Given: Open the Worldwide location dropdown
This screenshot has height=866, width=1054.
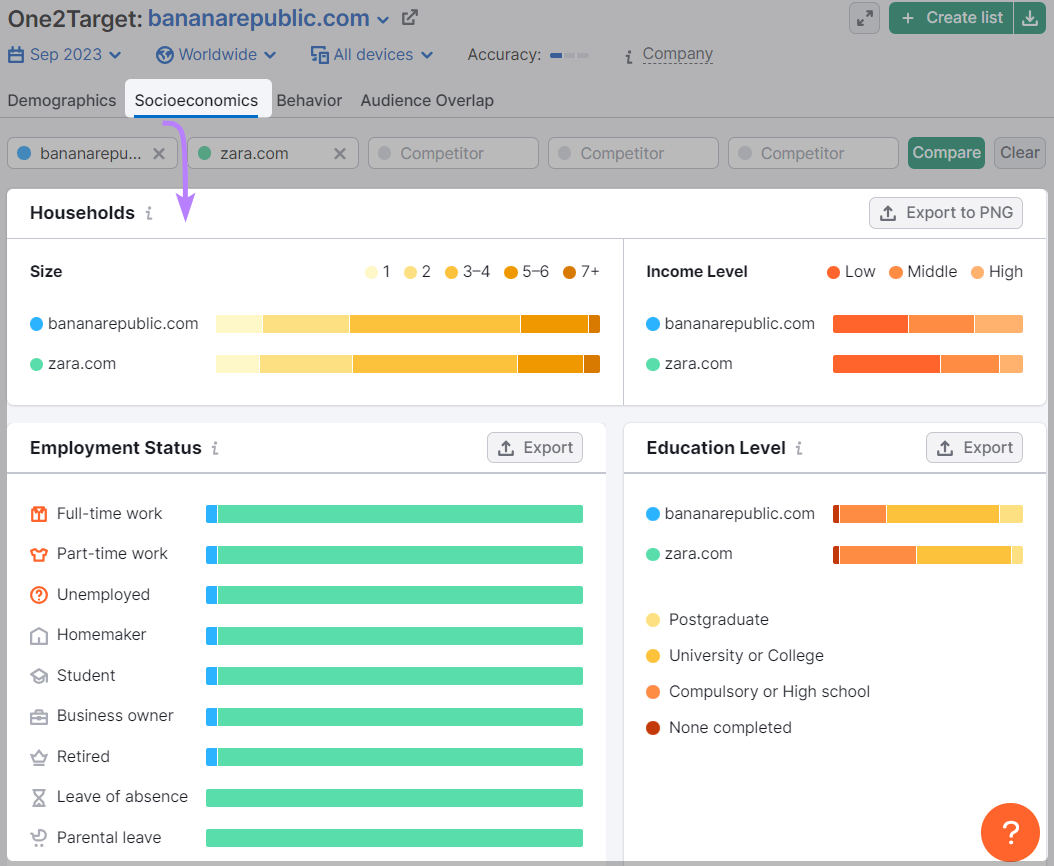Looking at the screenshot, I should [x=215, y=55].
